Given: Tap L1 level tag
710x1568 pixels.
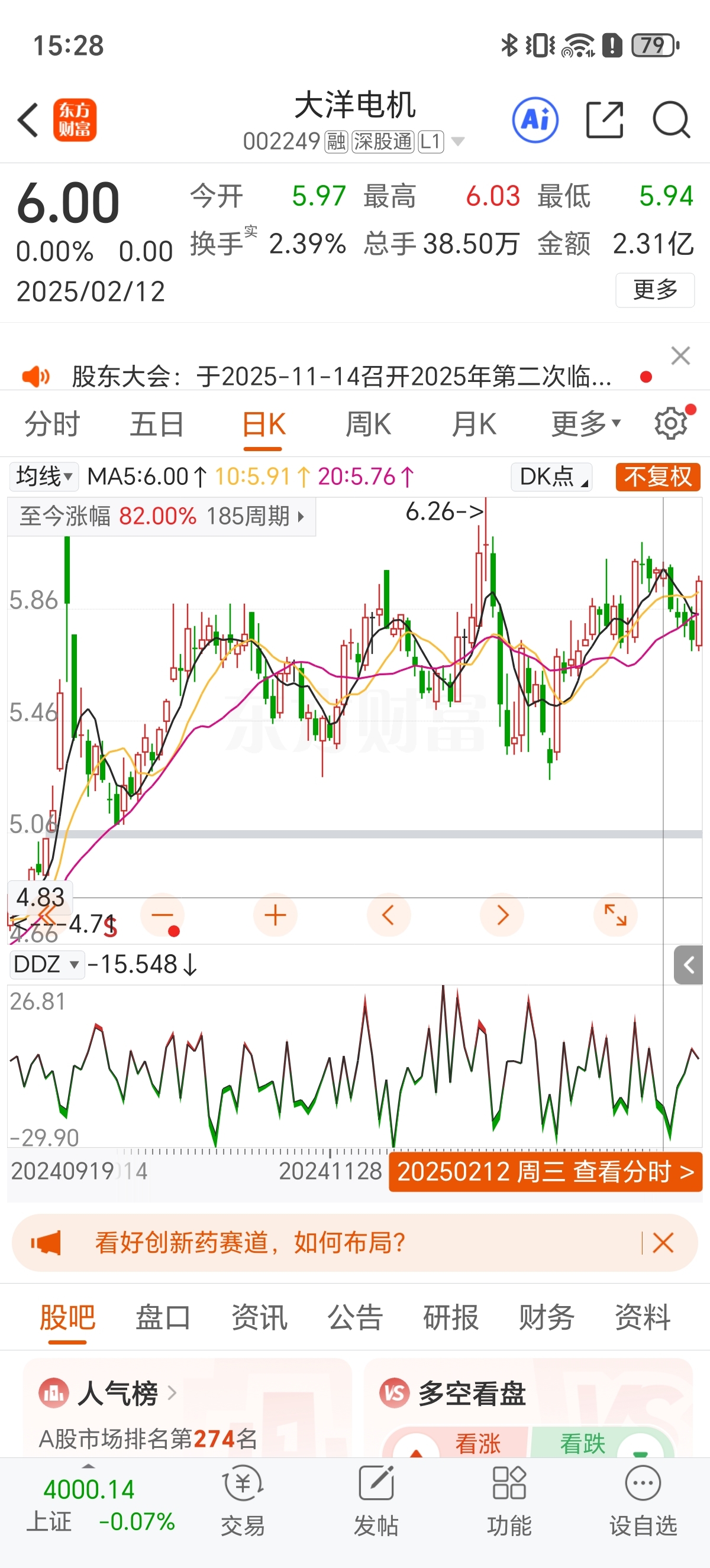Looking at the screenshot, I should point(431,142).
